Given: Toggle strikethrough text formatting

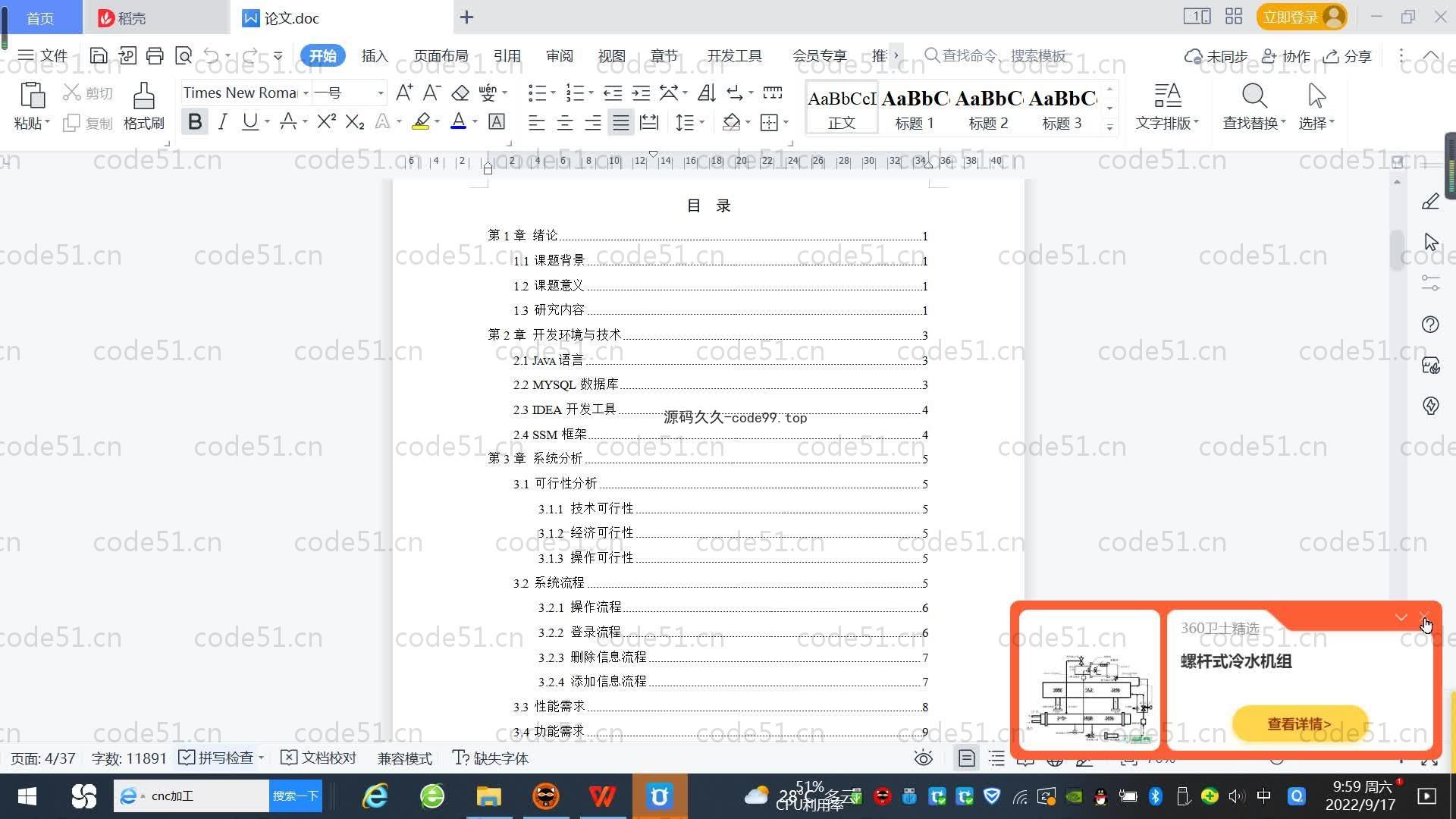Looking at the screenshot, I should 288,121.
